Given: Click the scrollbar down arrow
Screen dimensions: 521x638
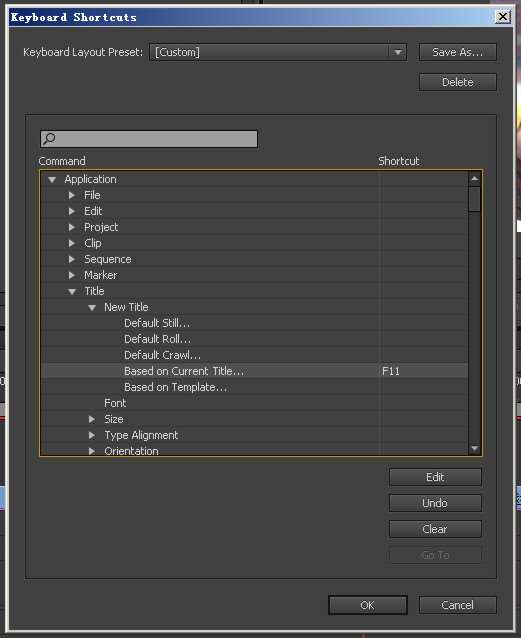Looking at the screenshot, I should pos(474,448).
